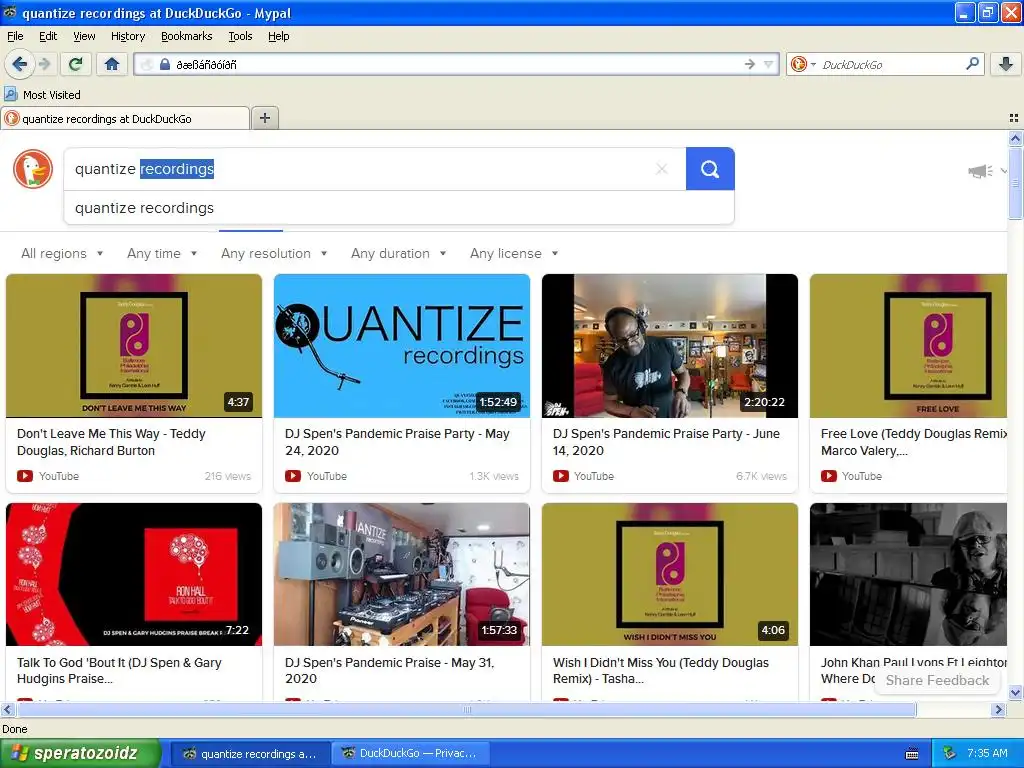Open the 1:57:33 DJ studio thumbnail
Image resolution: width=1024 pixels, height=768 pixels.
coord(402,574)
